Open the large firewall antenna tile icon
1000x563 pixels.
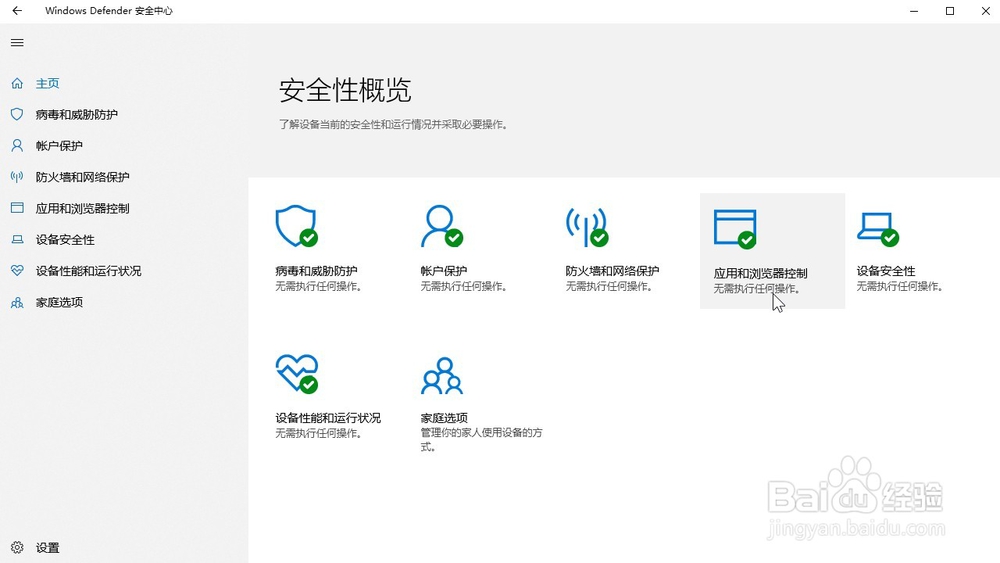(587, 226)
